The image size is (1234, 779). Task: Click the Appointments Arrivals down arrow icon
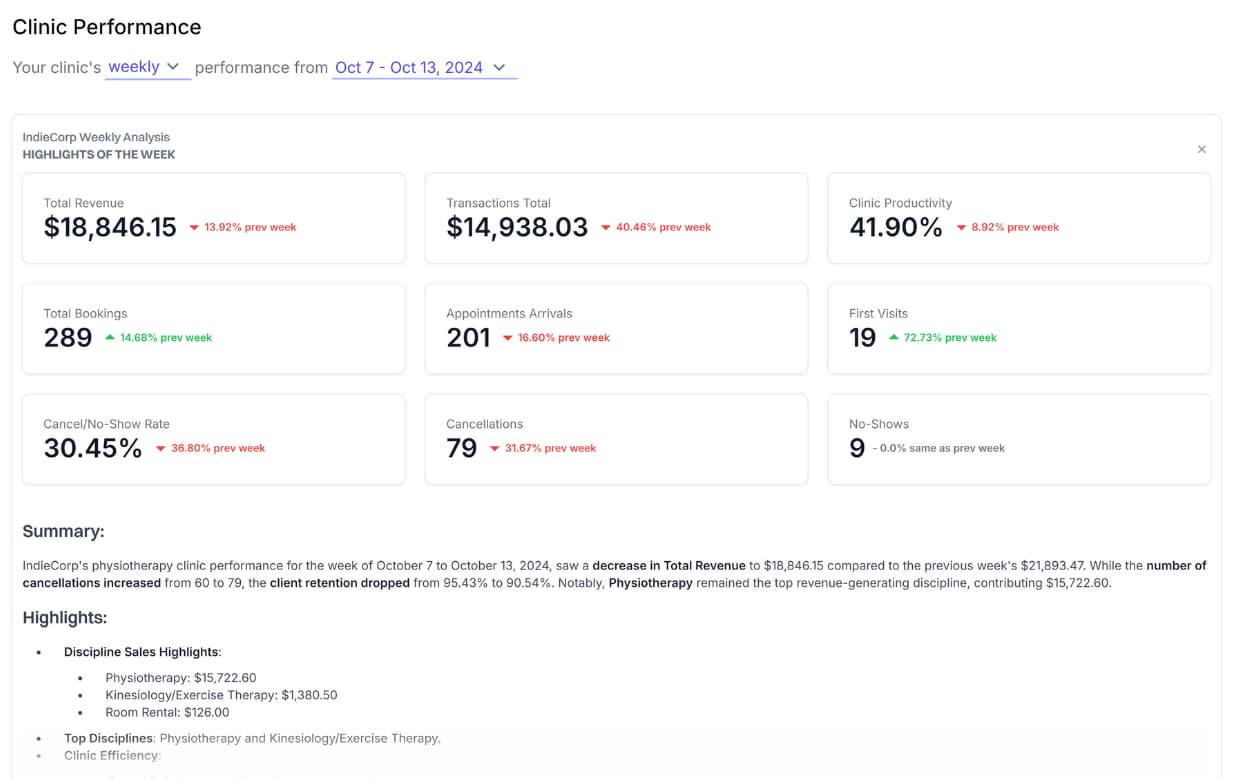(x=508, y=338)
